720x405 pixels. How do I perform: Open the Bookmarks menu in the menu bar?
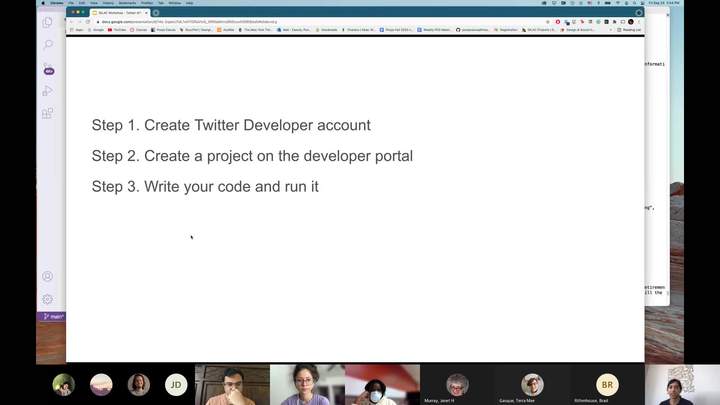[128, 3]
